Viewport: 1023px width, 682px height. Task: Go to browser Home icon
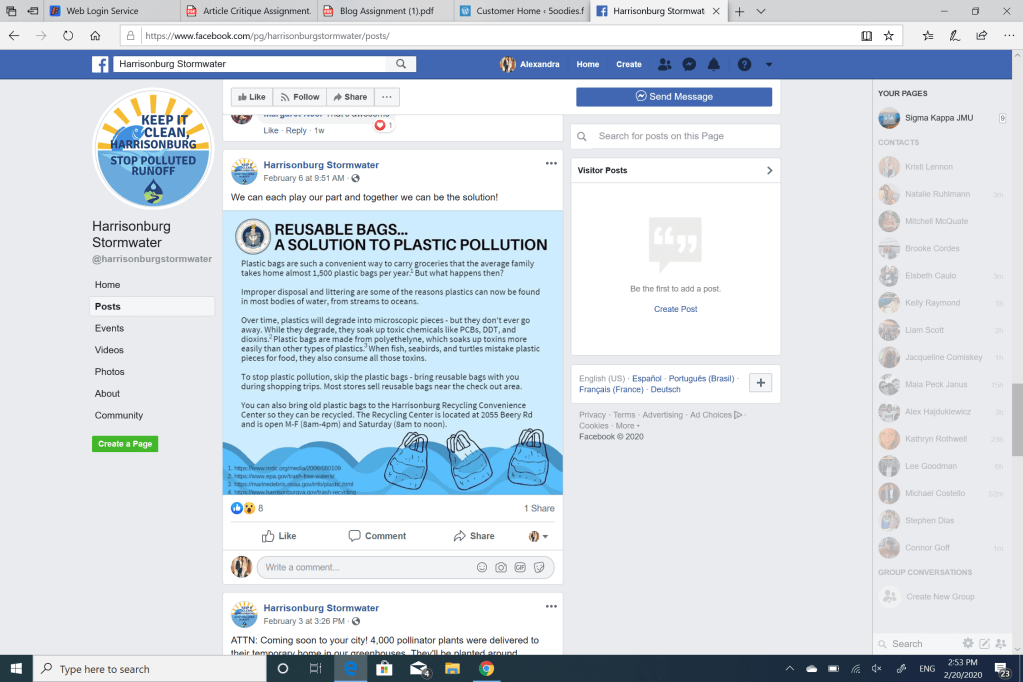point(95,35)
